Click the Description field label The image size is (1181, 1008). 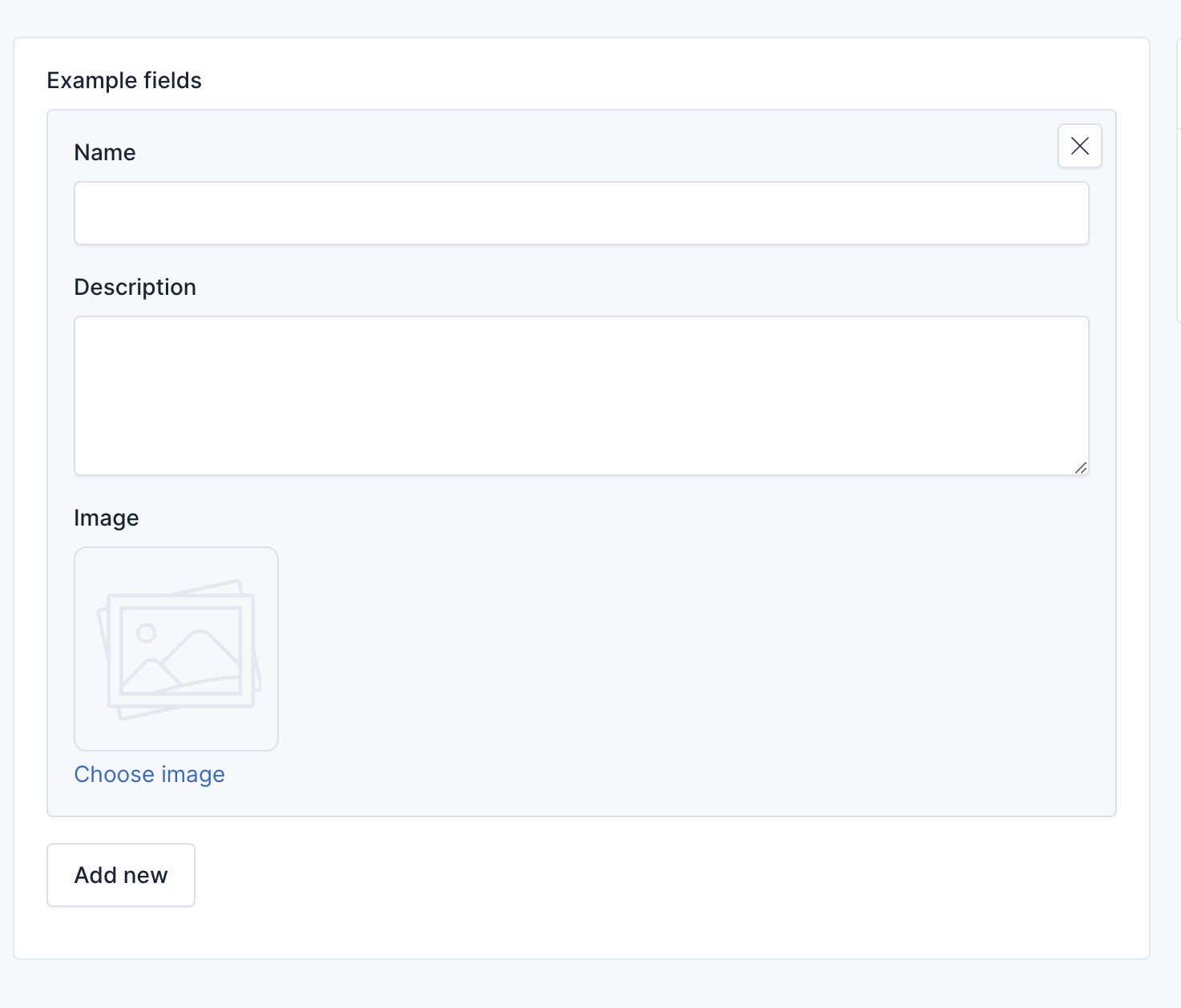coord(135,287)
